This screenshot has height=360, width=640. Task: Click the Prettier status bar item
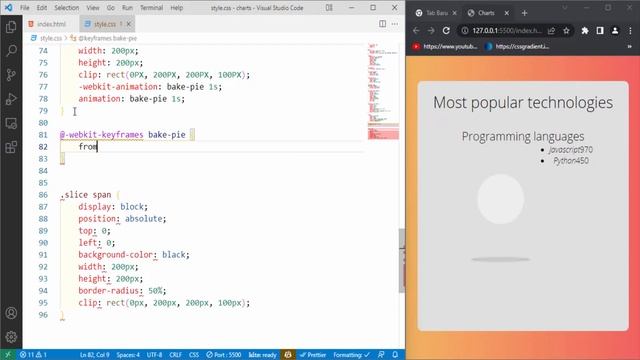pos(313,355)
